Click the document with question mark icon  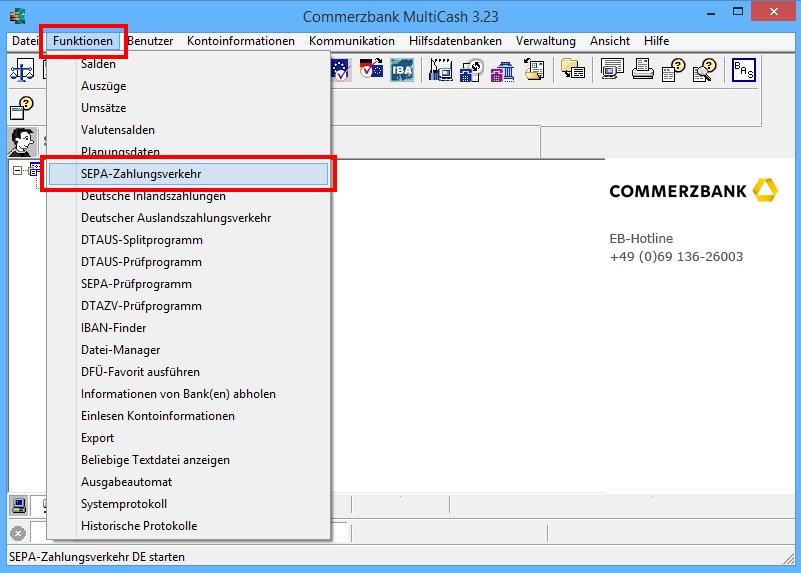pyautogui.click(x=673, y=70)
